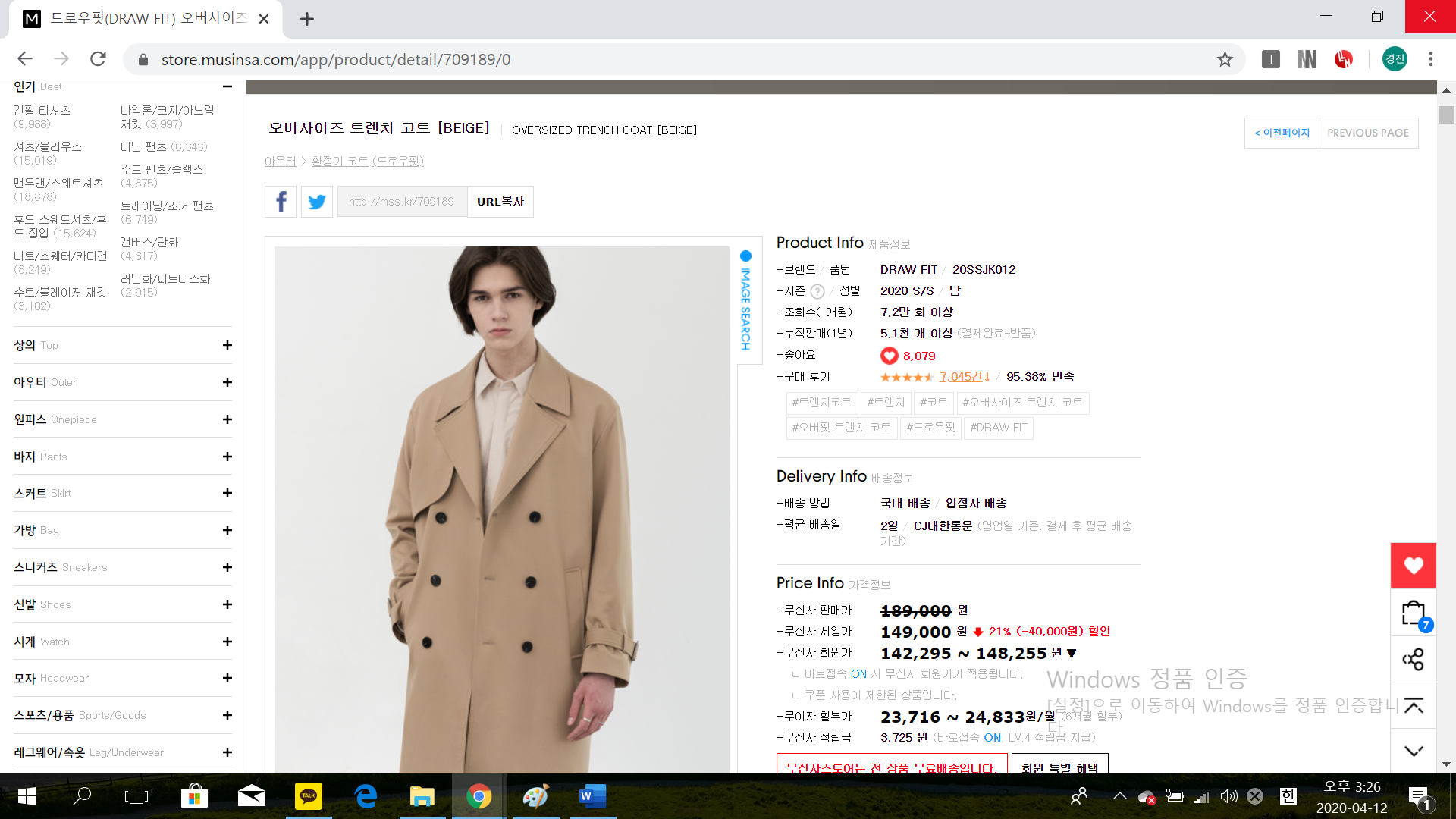Click the URL복사 button
The height and width of the screenshot is (819, 1456).
tap(500, 202)
